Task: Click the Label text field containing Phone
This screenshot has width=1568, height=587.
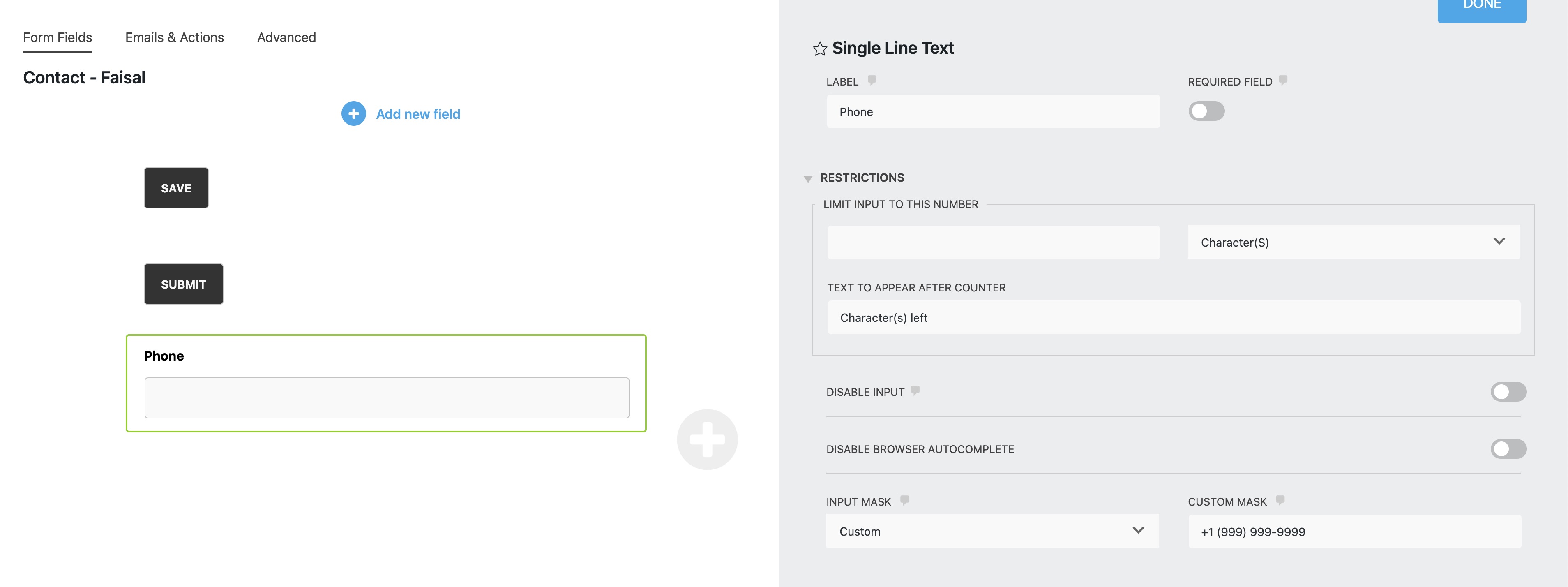Action: (x=992, y=112)
